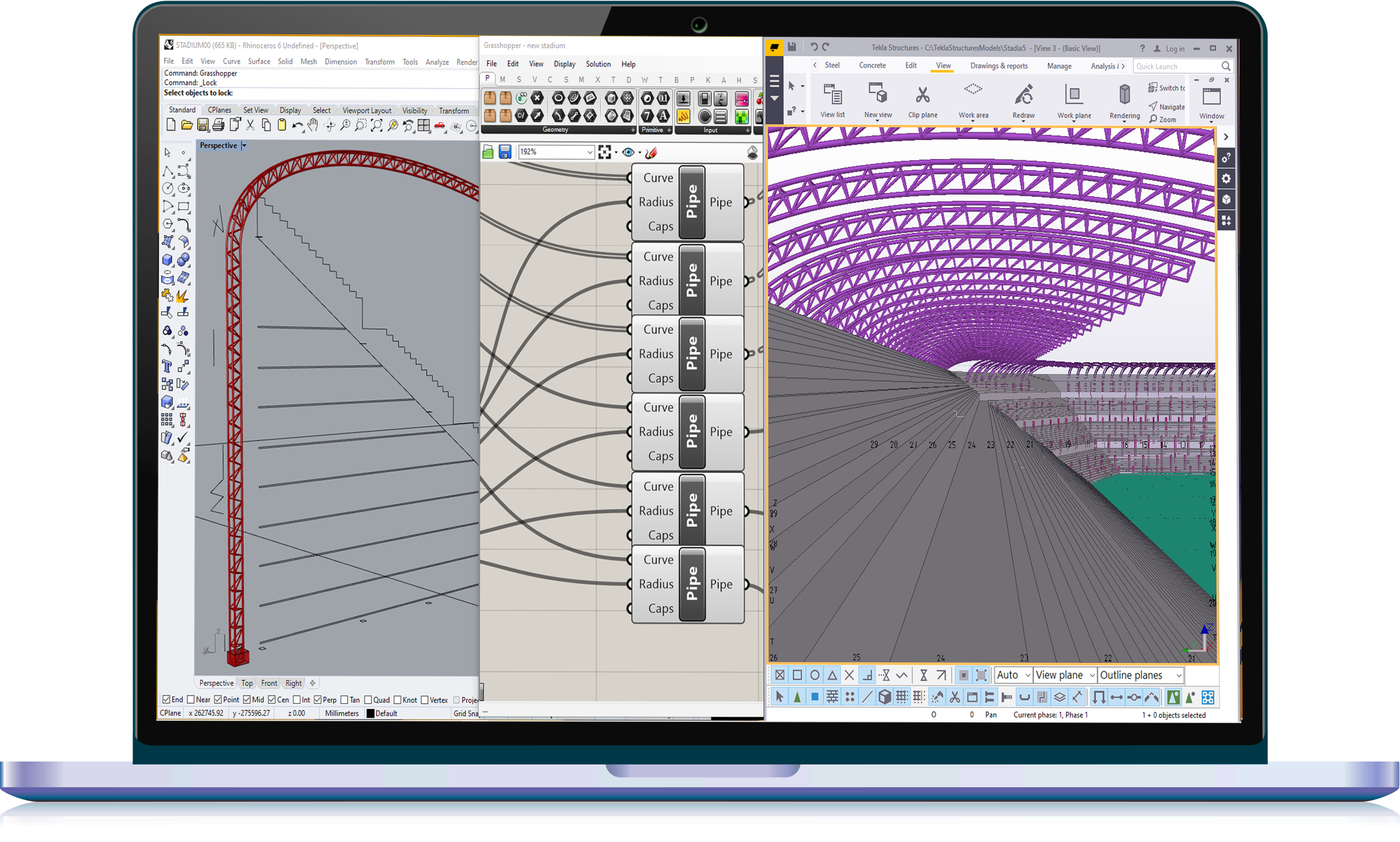This screenshot has width=1400, height=842.
Task: Select the Rhino pan hand tool
Action: (313, 125)
